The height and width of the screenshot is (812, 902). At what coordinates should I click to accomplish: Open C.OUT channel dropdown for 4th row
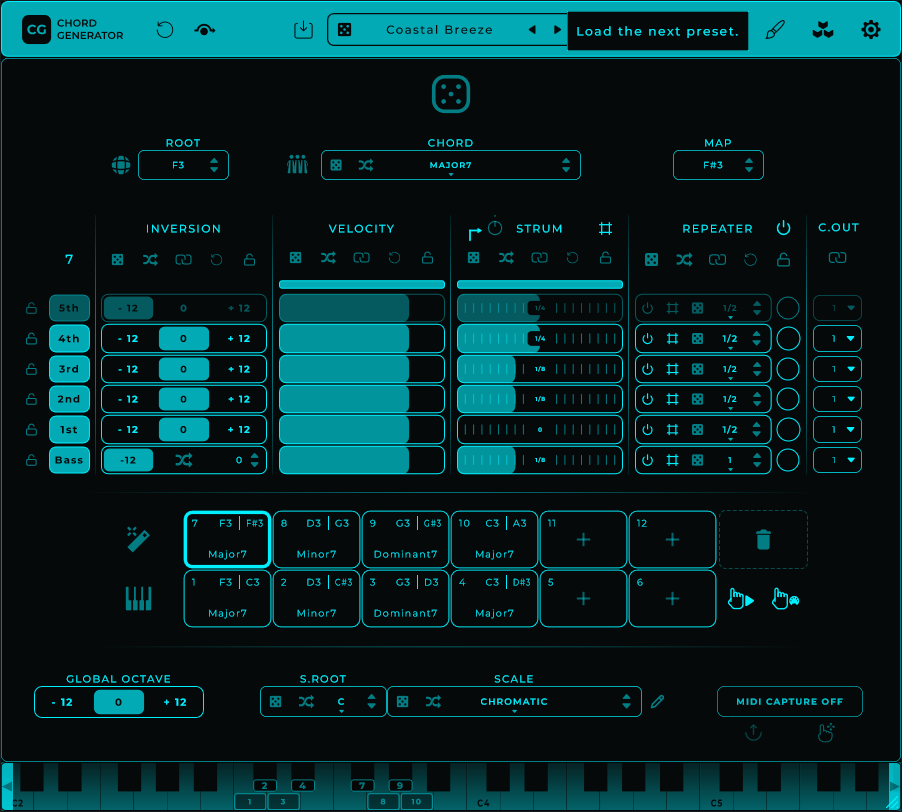[x=837, y=339]
